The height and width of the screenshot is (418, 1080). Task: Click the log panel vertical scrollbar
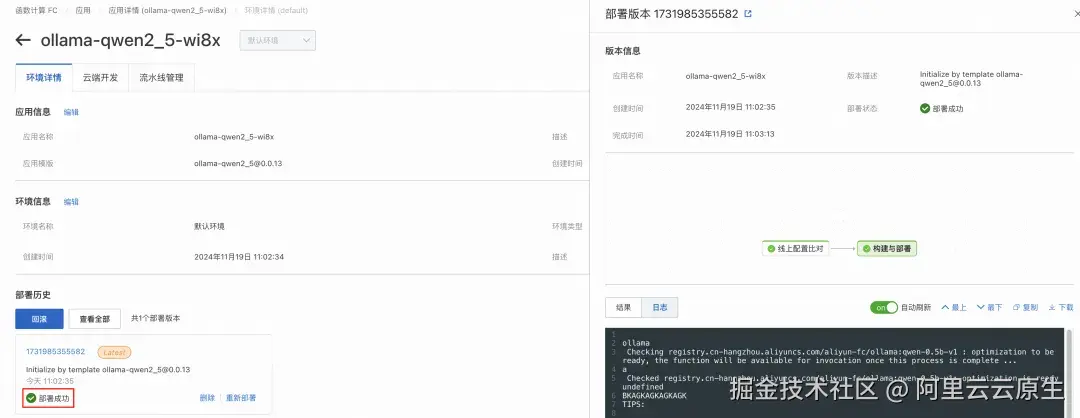pyautogui.click(x=1070, y=372)
